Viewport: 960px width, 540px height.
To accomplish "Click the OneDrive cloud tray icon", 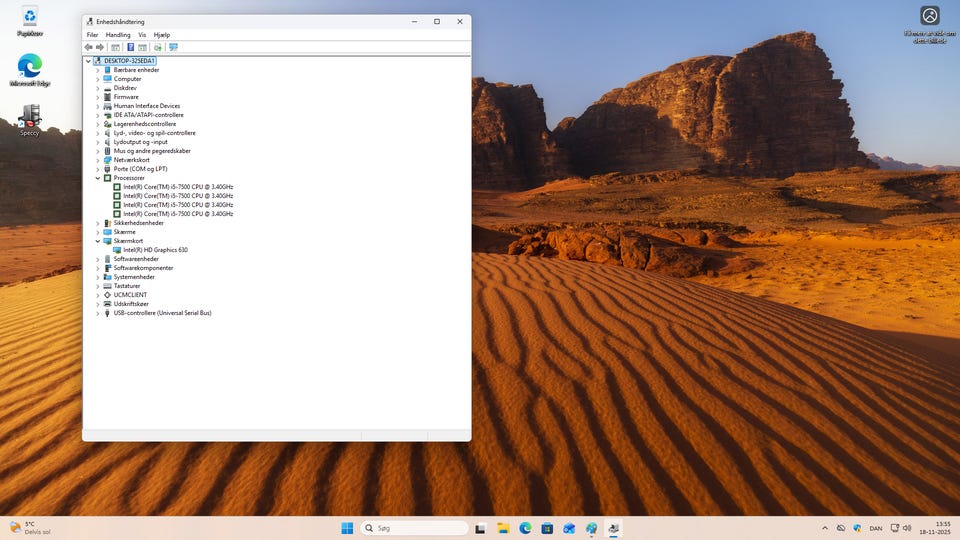I will (x=841, y=528).
